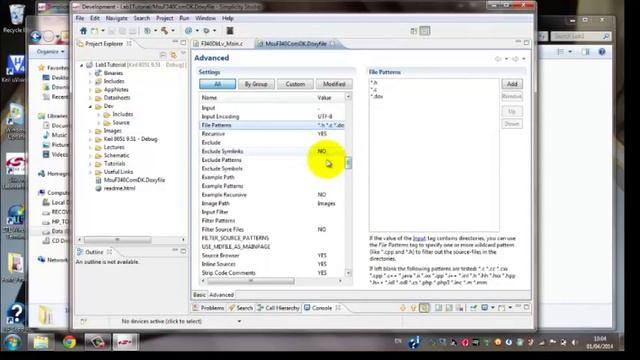Screen dimensions: 640x360
Task: Click the back arrow in the Explorer window
Action: pyautogui.click(x=36, y=37)
